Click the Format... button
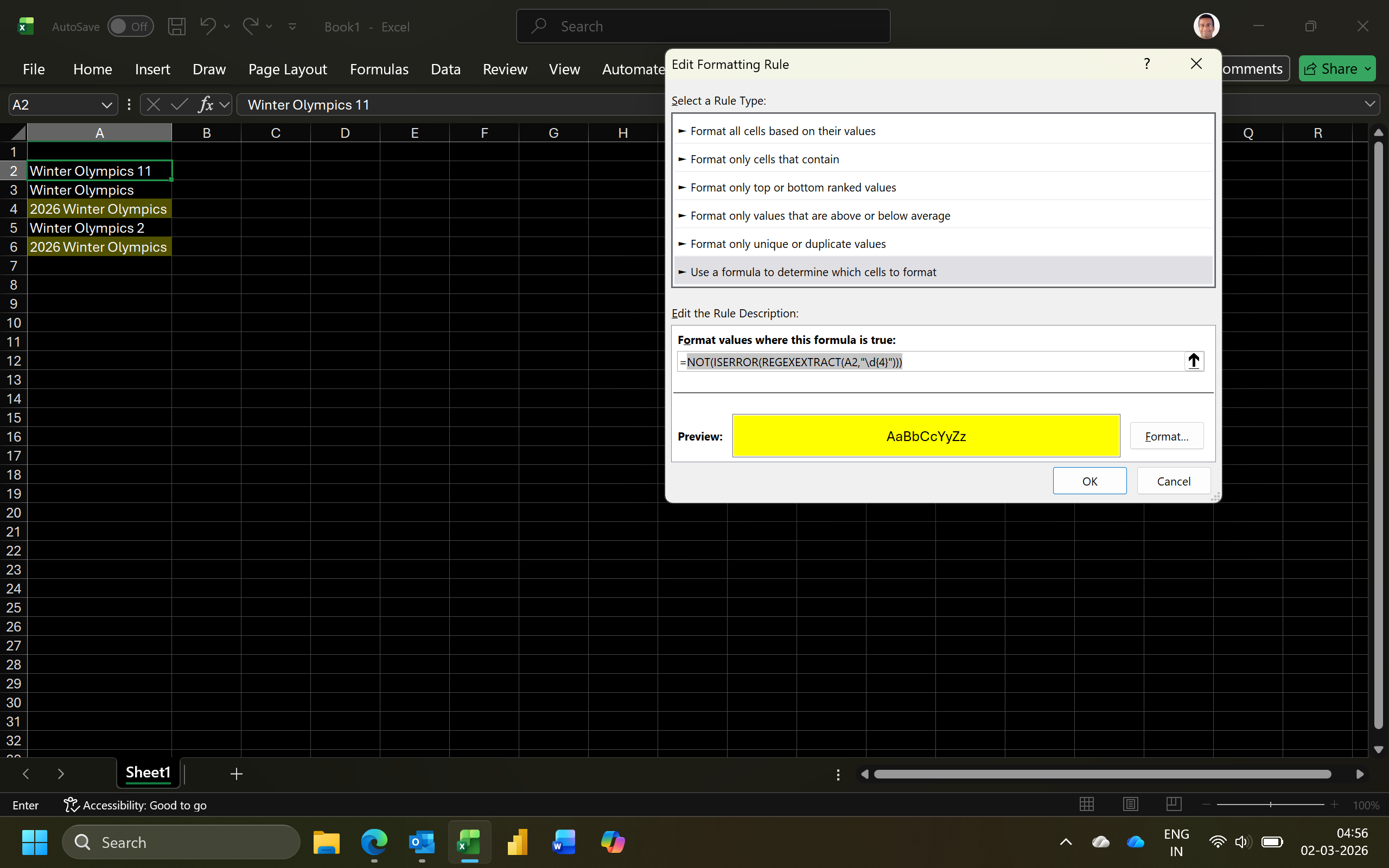 1165,436
